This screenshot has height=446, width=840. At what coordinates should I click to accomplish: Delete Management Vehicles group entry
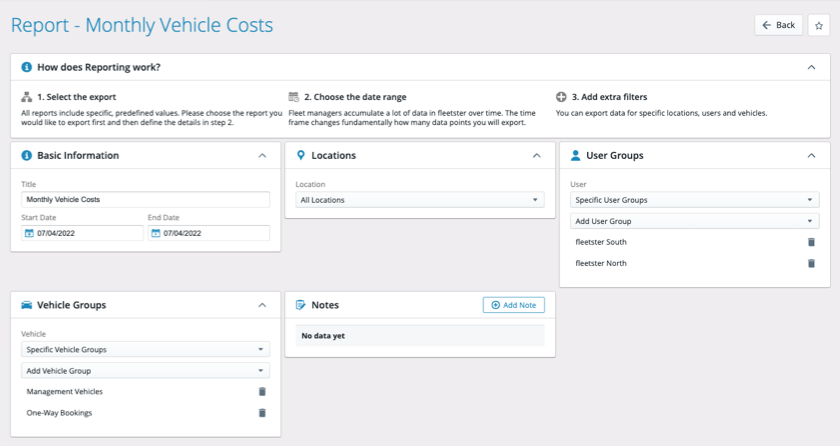click(262, 392)
